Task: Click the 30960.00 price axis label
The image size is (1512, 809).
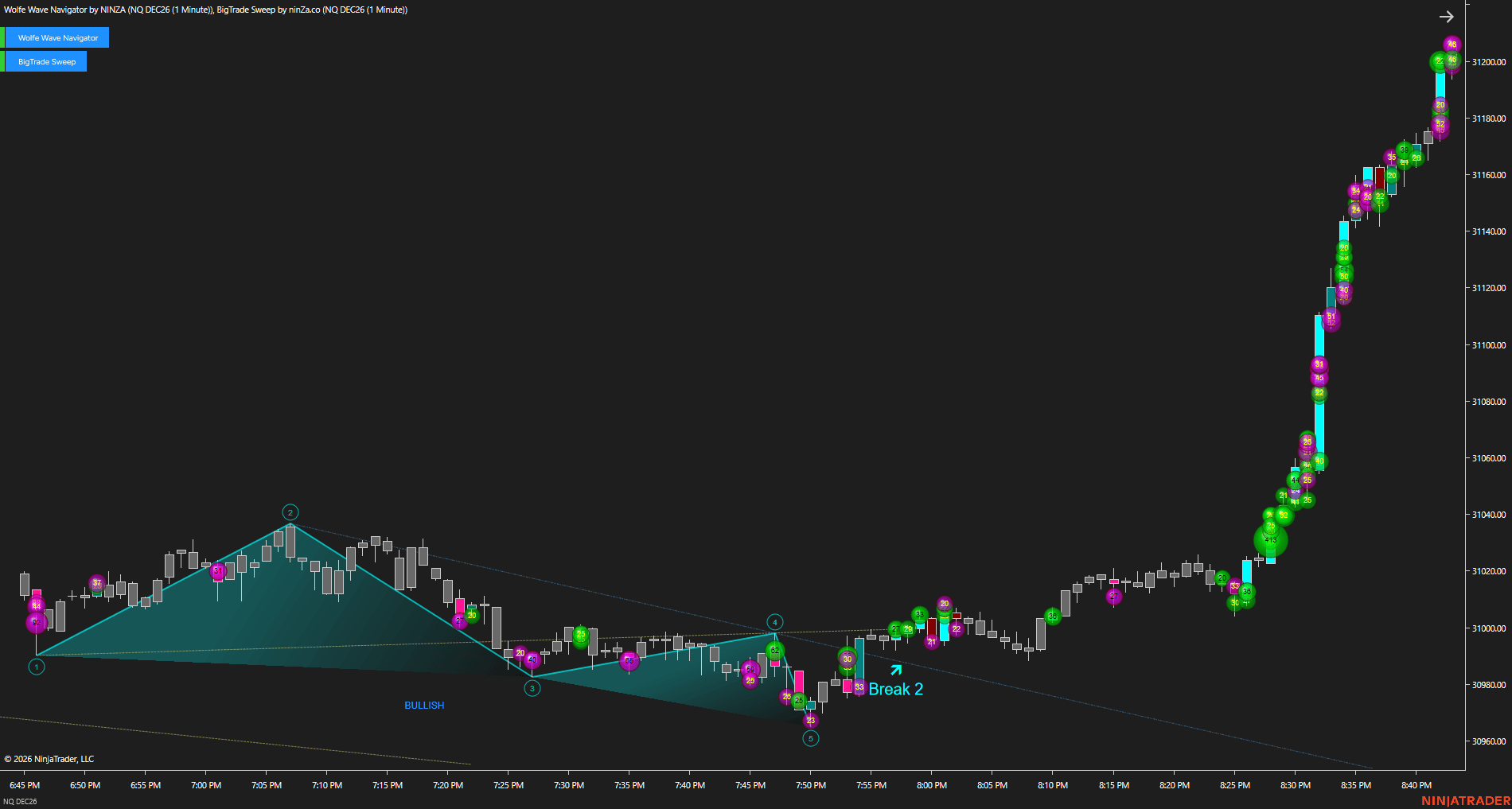Action: (x=1489, y=741)
